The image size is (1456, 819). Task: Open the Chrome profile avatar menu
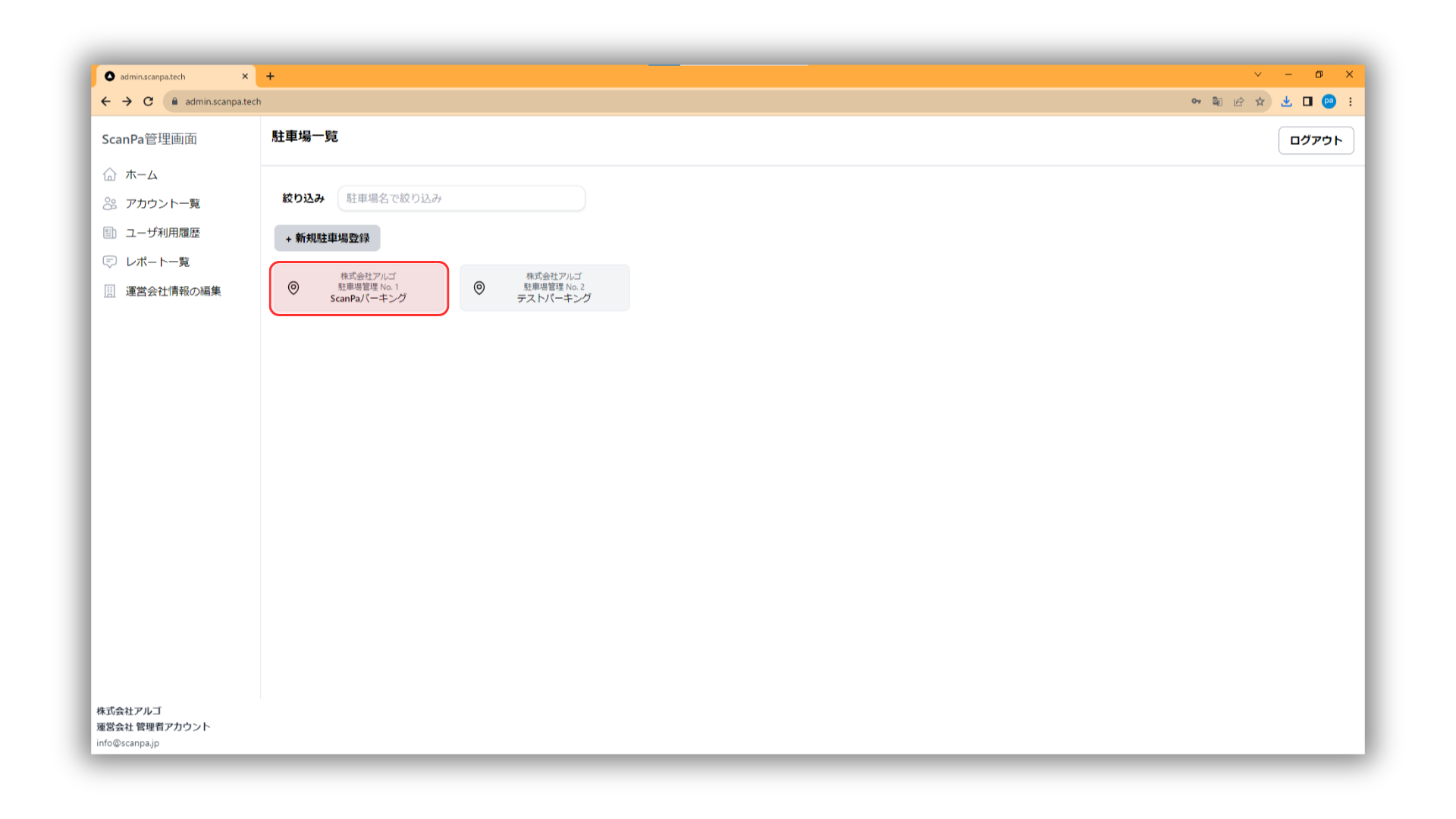point(1329,102)
